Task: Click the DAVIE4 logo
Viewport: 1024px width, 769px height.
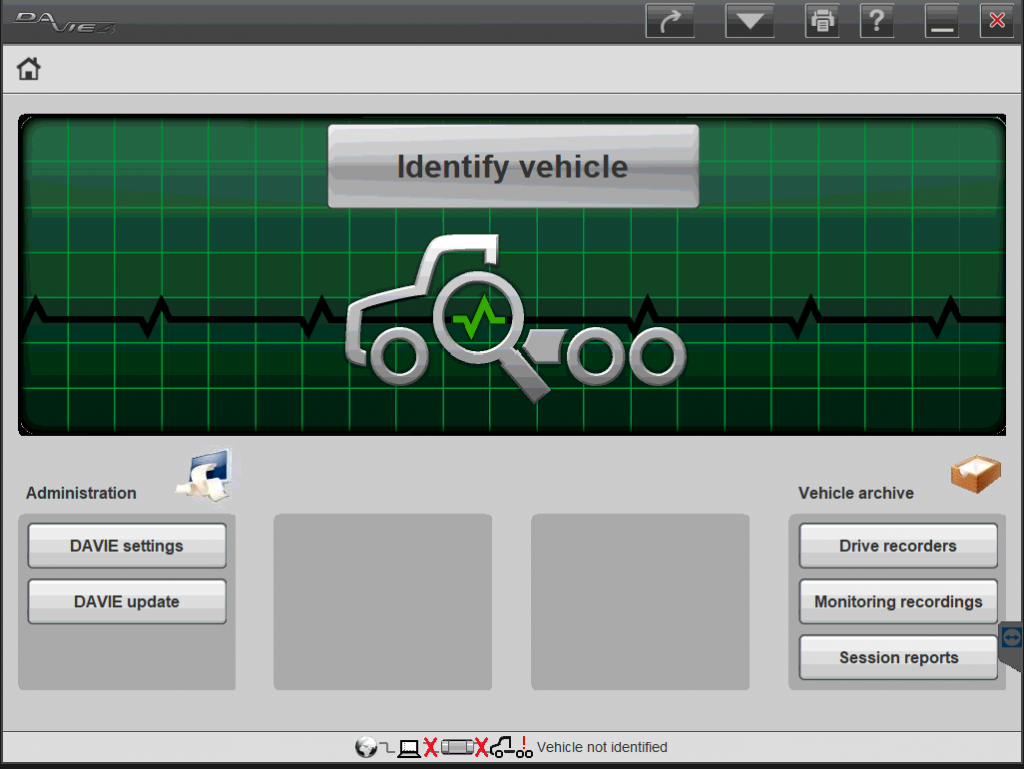Action: [x=65, y=22]
